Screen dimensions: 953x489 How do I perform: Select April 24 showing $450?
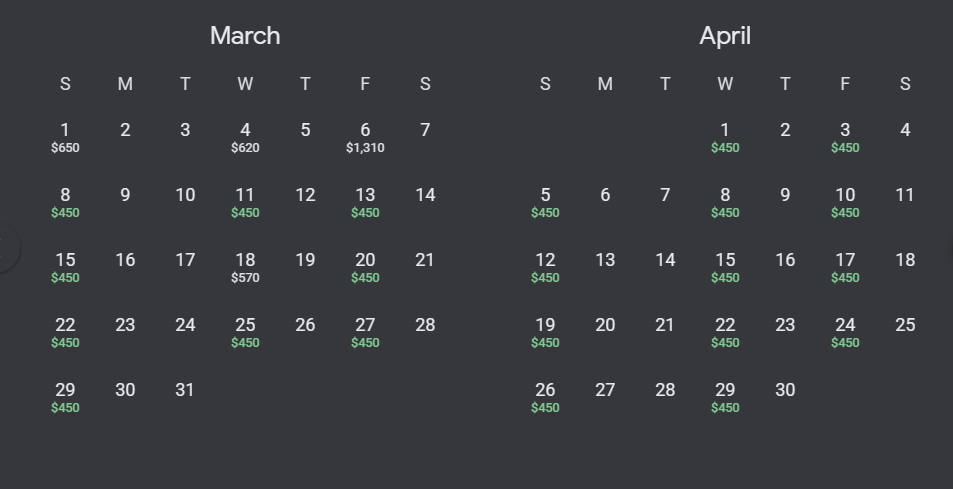(845, 332)
